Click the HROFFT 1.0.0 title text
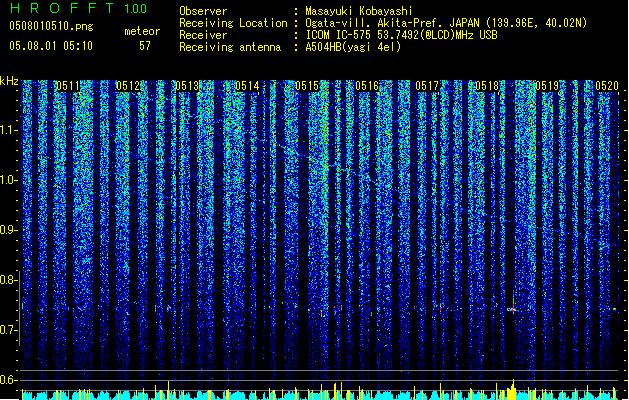 coord(79,8)
